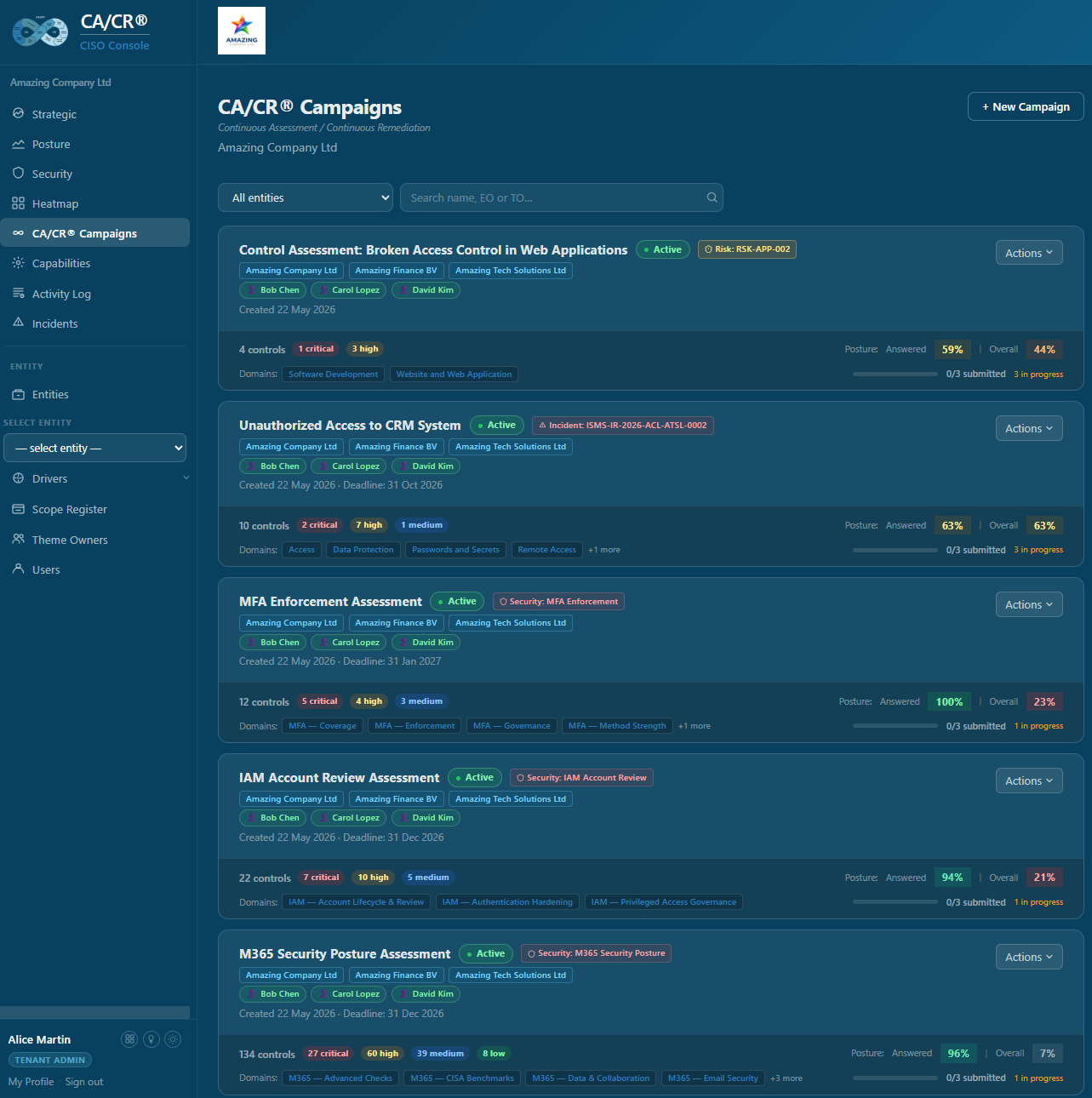Click the Amazing Finance BV tag in MFA card
The image size is (1092, 1098).
click(396, 623)
